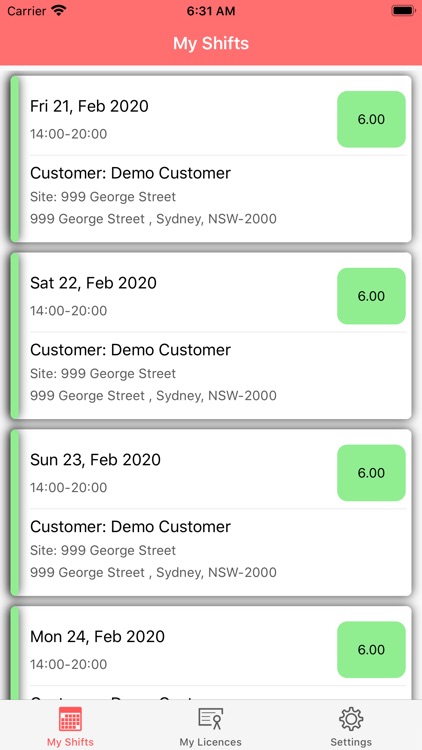The image size is (422, 750).
Task: Switch to the Settings tab label
Action: (x=351, y=742)
